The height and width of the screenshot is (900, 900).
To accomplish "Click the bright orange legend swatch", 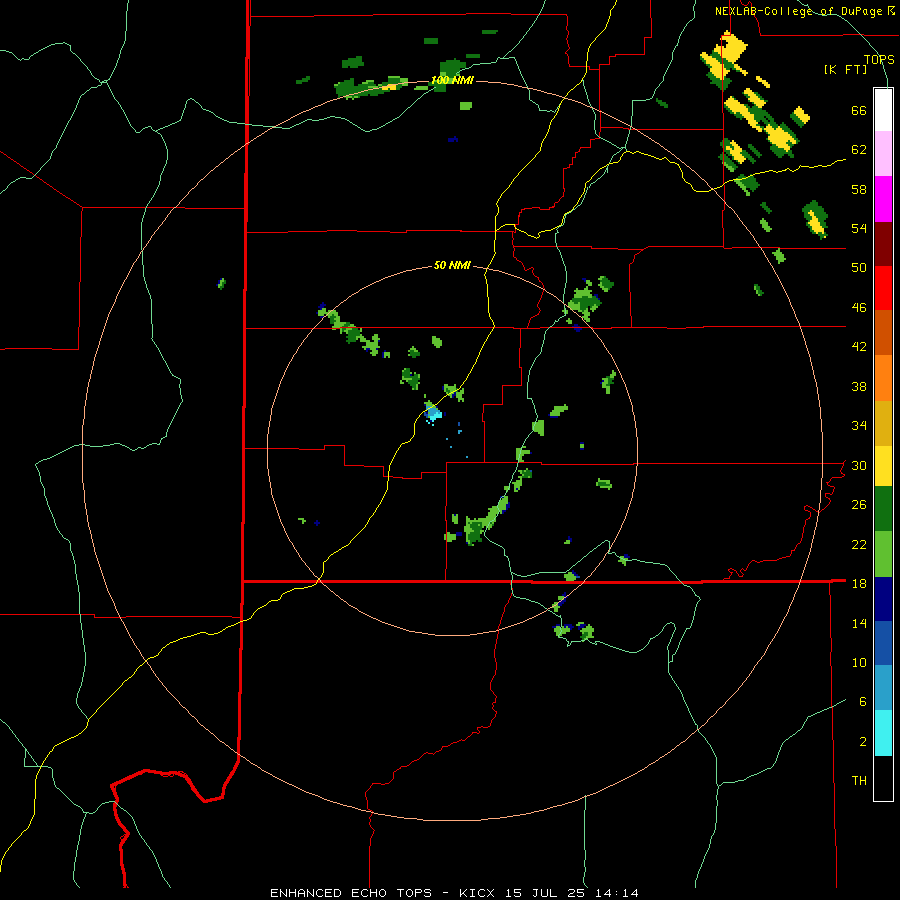I will pyautogui.click(x=883, y=378).
